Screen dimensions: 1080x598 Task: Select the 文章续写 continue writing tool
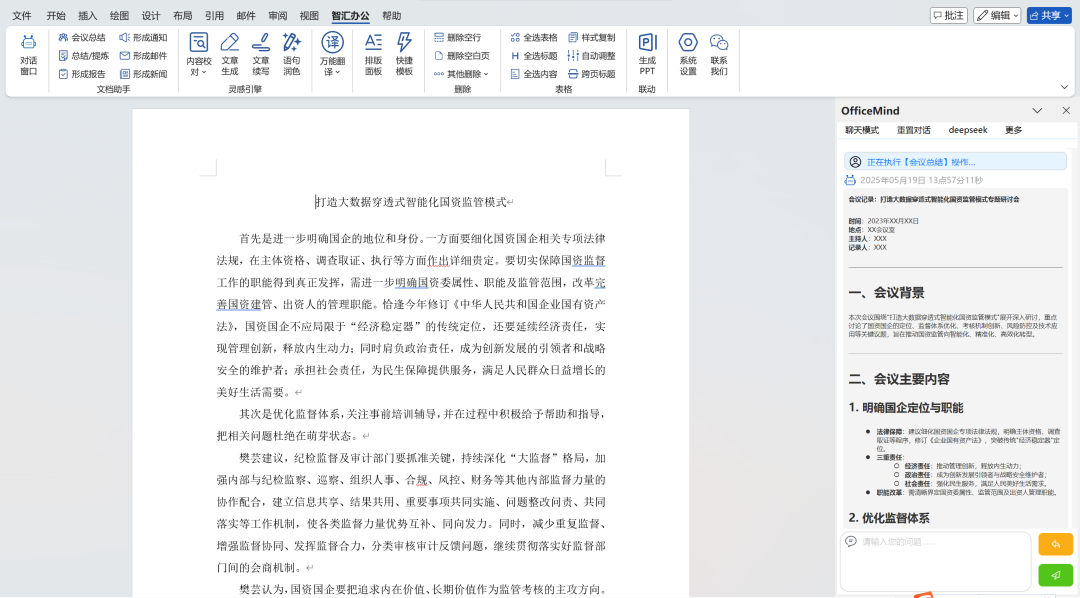click(261, 53)
